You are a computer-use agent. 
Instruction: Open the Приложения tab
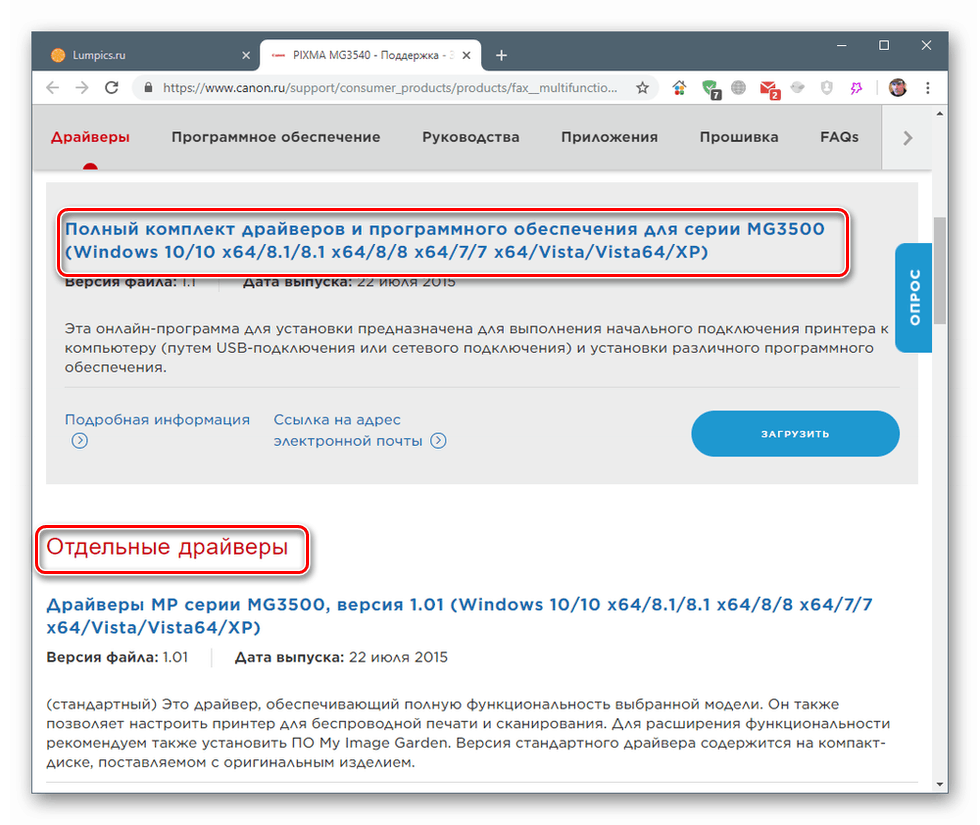point(609,137)
